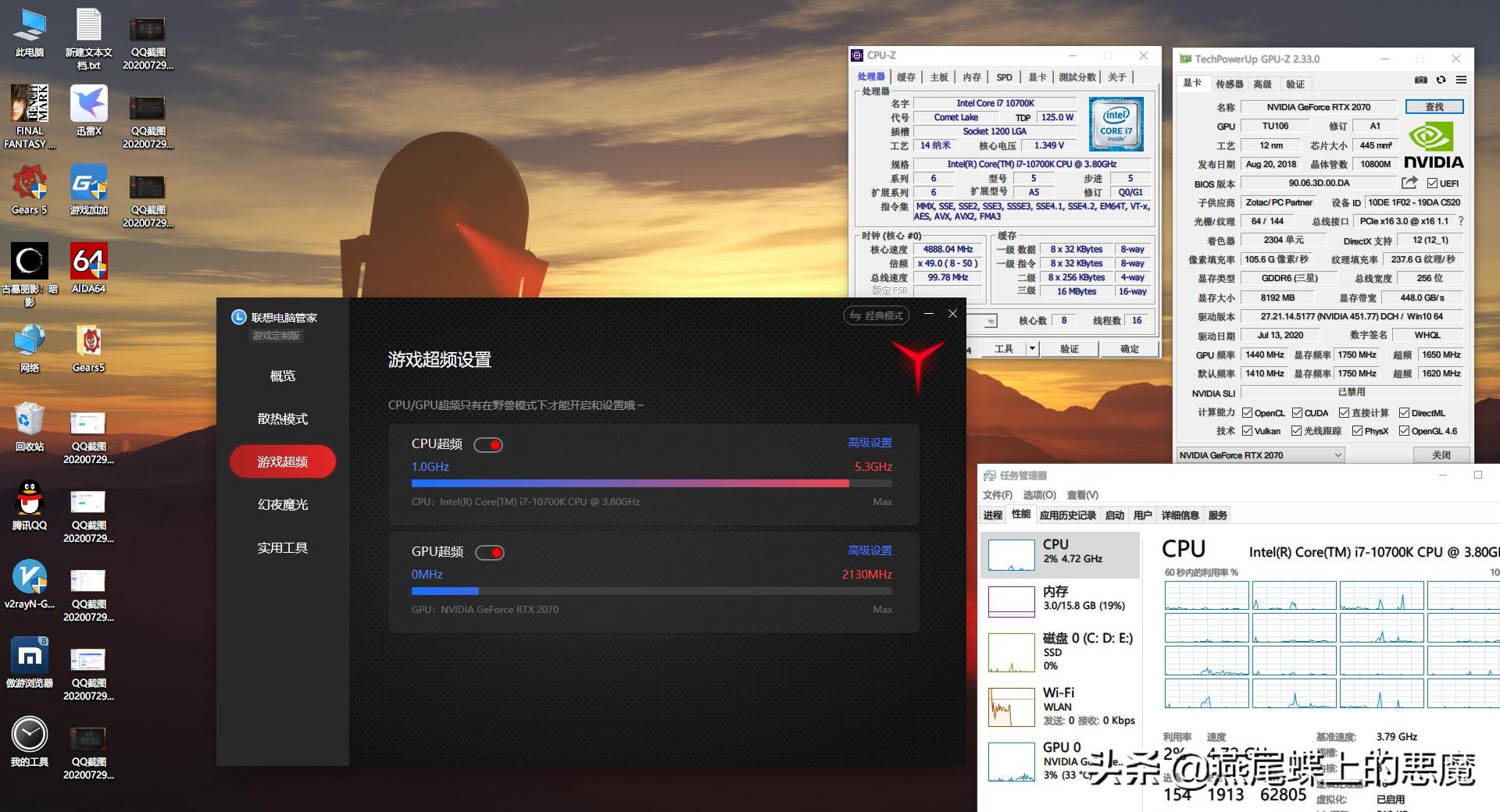Open the graphics card dropdown in GPU-Z

pos(1339,455)
